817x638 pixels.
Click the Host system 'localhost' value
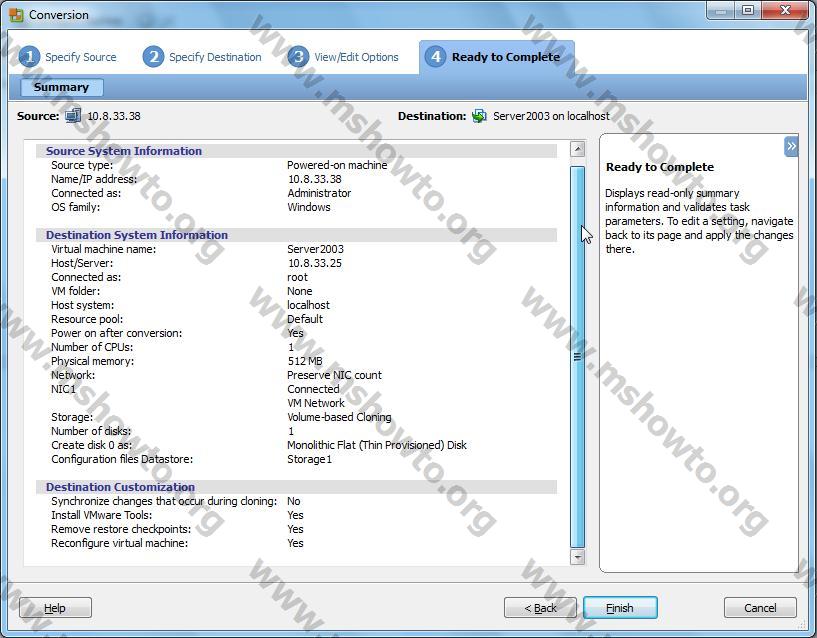[308, 305]
